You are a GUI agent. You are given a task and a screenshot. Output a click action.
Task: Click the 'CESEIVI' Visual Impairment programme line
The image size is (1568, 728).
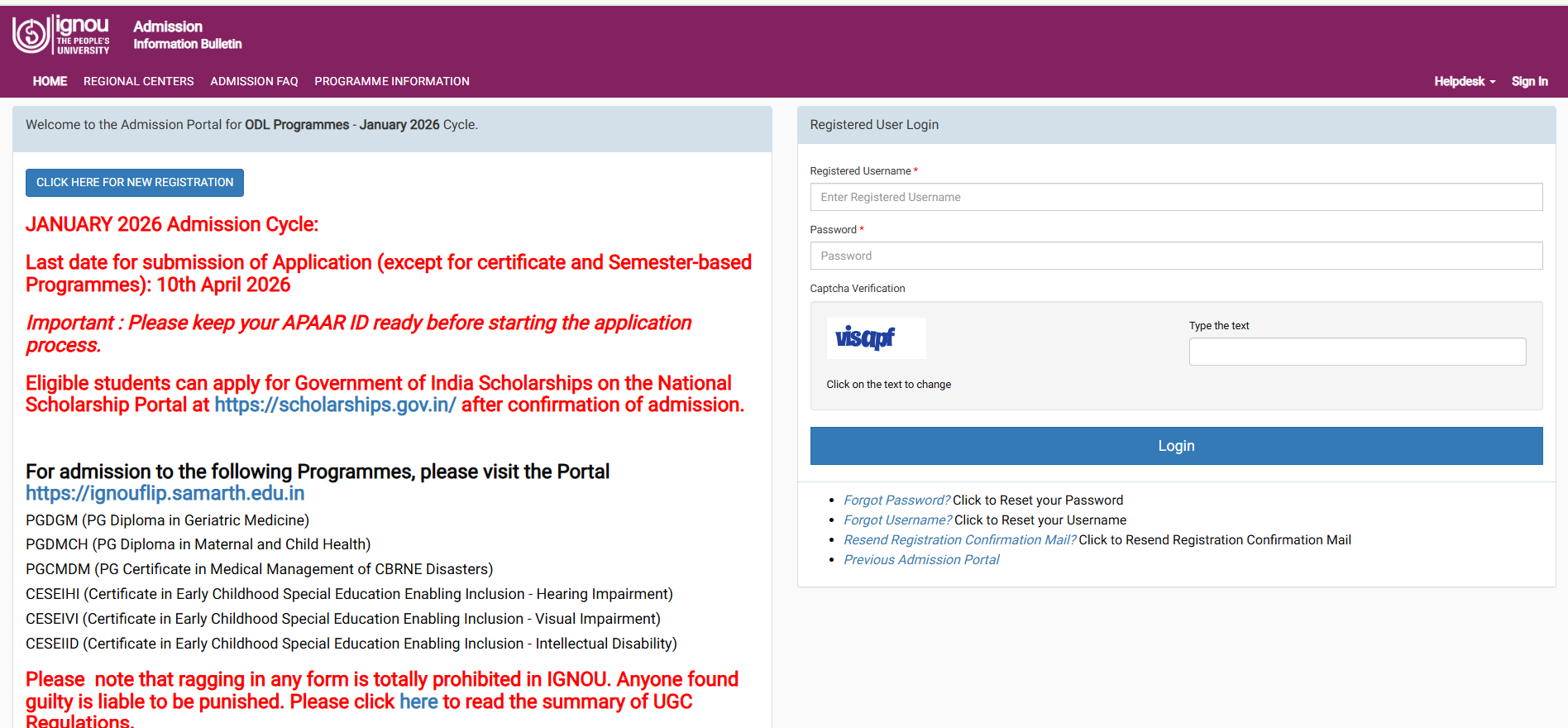[x=343, y=619]
